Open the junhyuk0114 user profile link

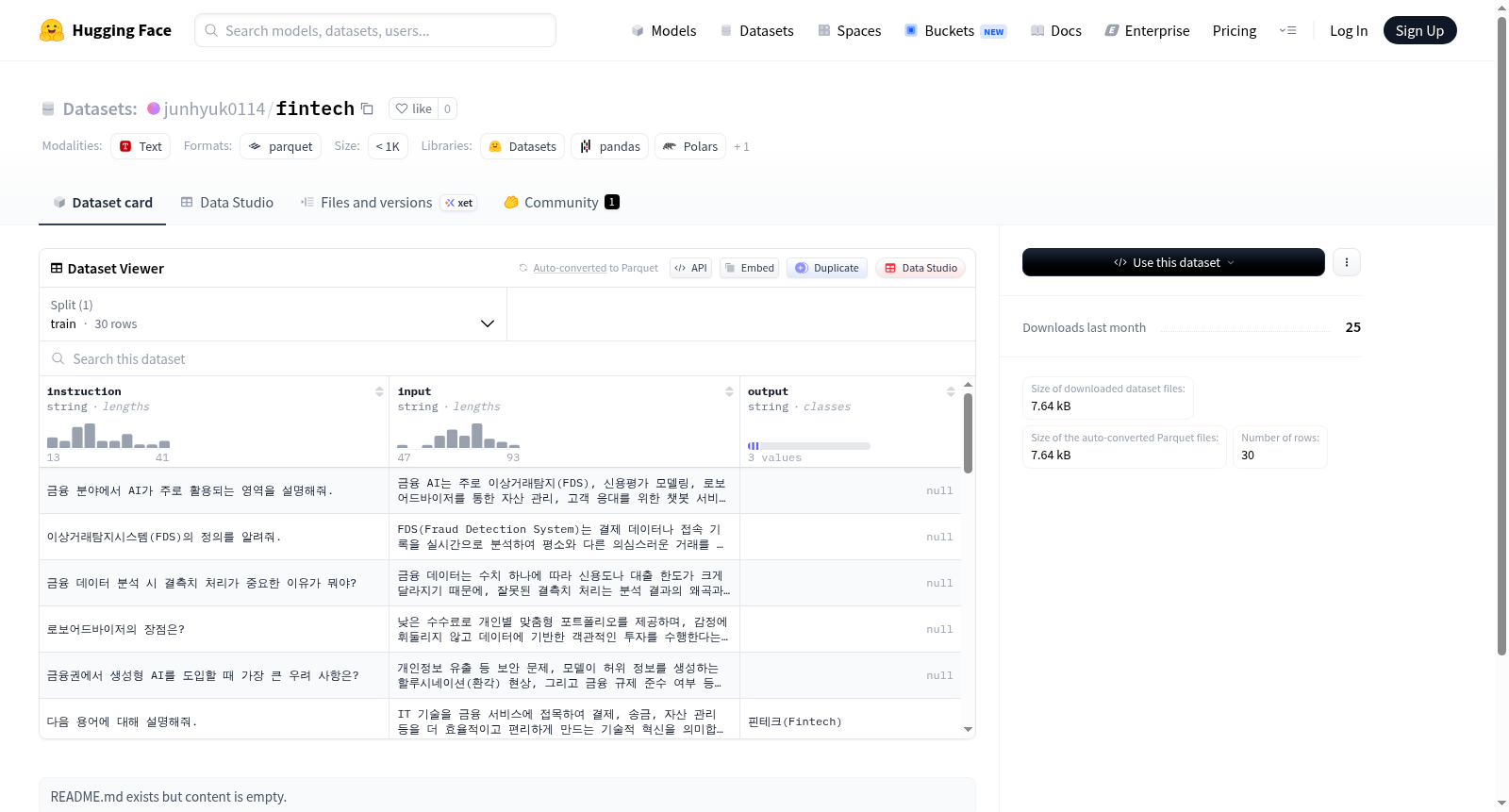(214, 108)
